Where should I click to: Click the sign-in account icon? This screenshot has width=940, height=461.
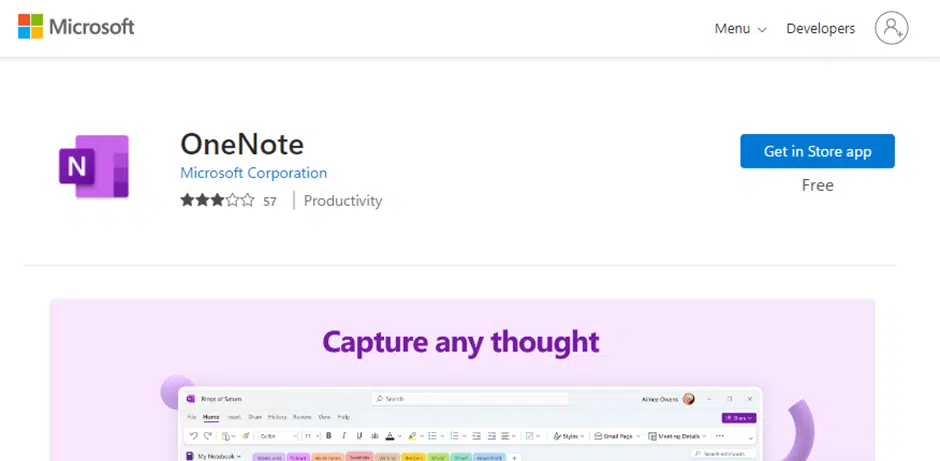891,28
